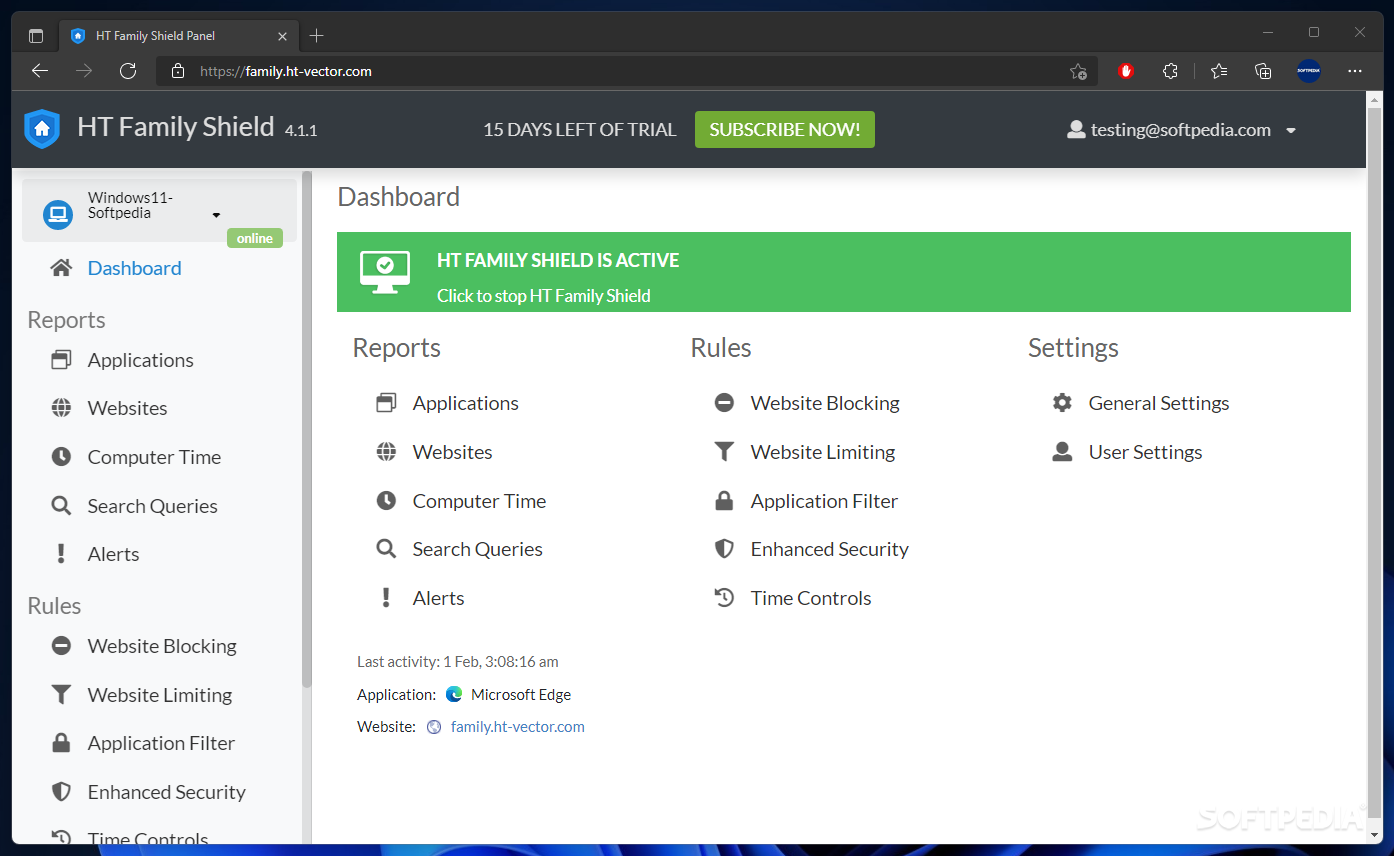The width and height of the screenshot is (1394, 856).
Task: Open User Settings link on dashboard
Action: click(1145, 452)
